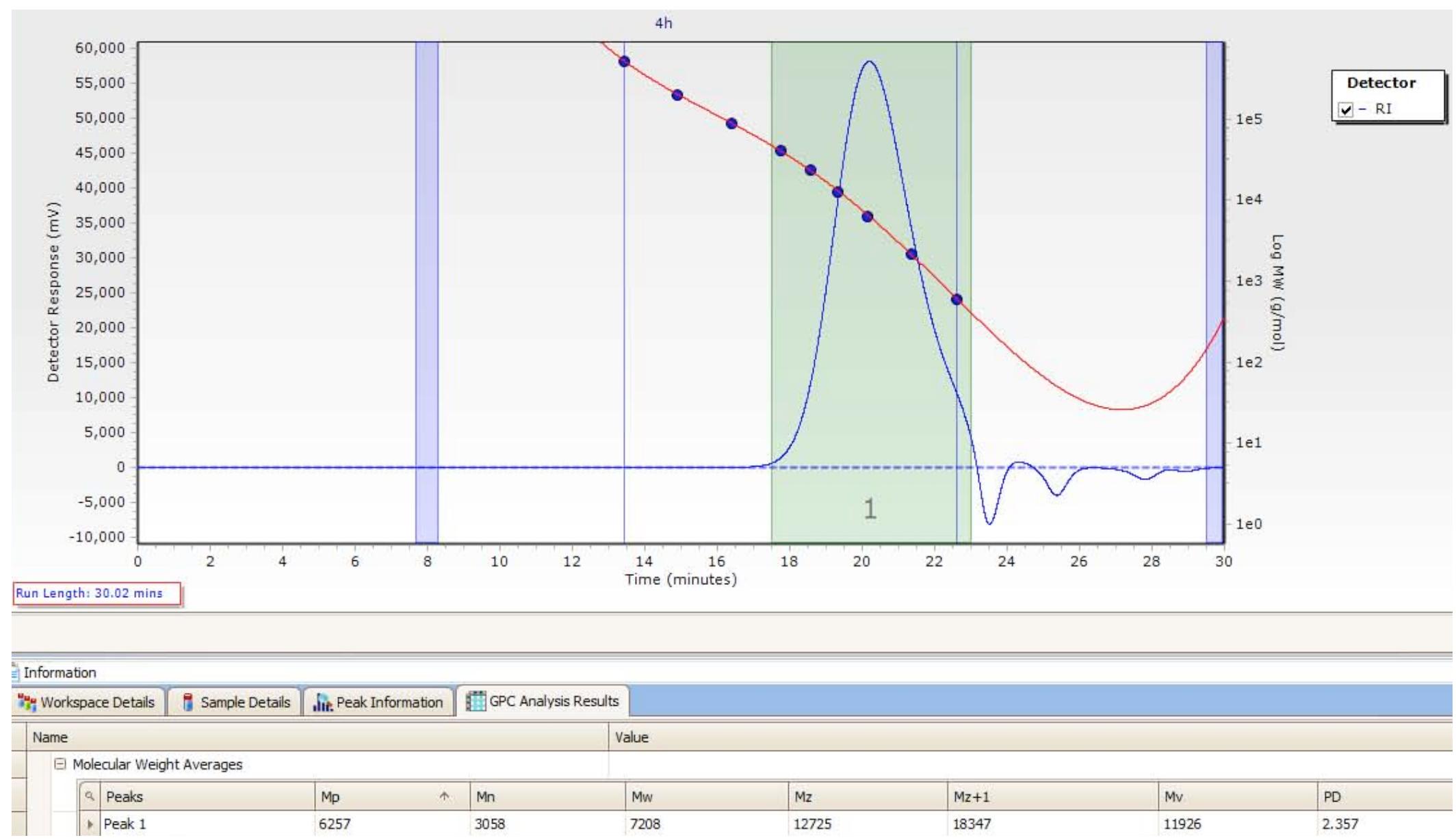Click the Mp column sort arrow

coord(445,797)
